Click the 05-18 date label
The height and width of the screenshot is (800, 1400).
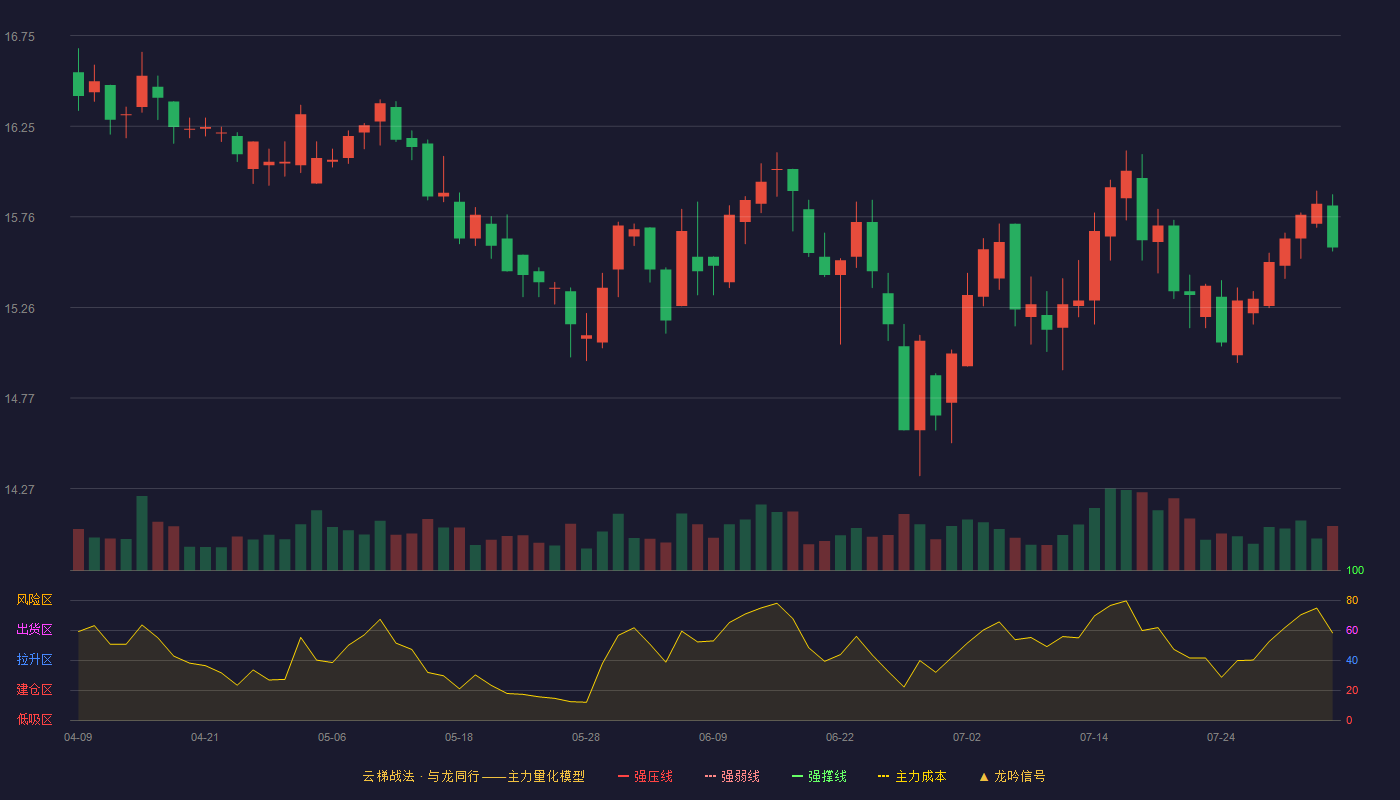point(459,737)
